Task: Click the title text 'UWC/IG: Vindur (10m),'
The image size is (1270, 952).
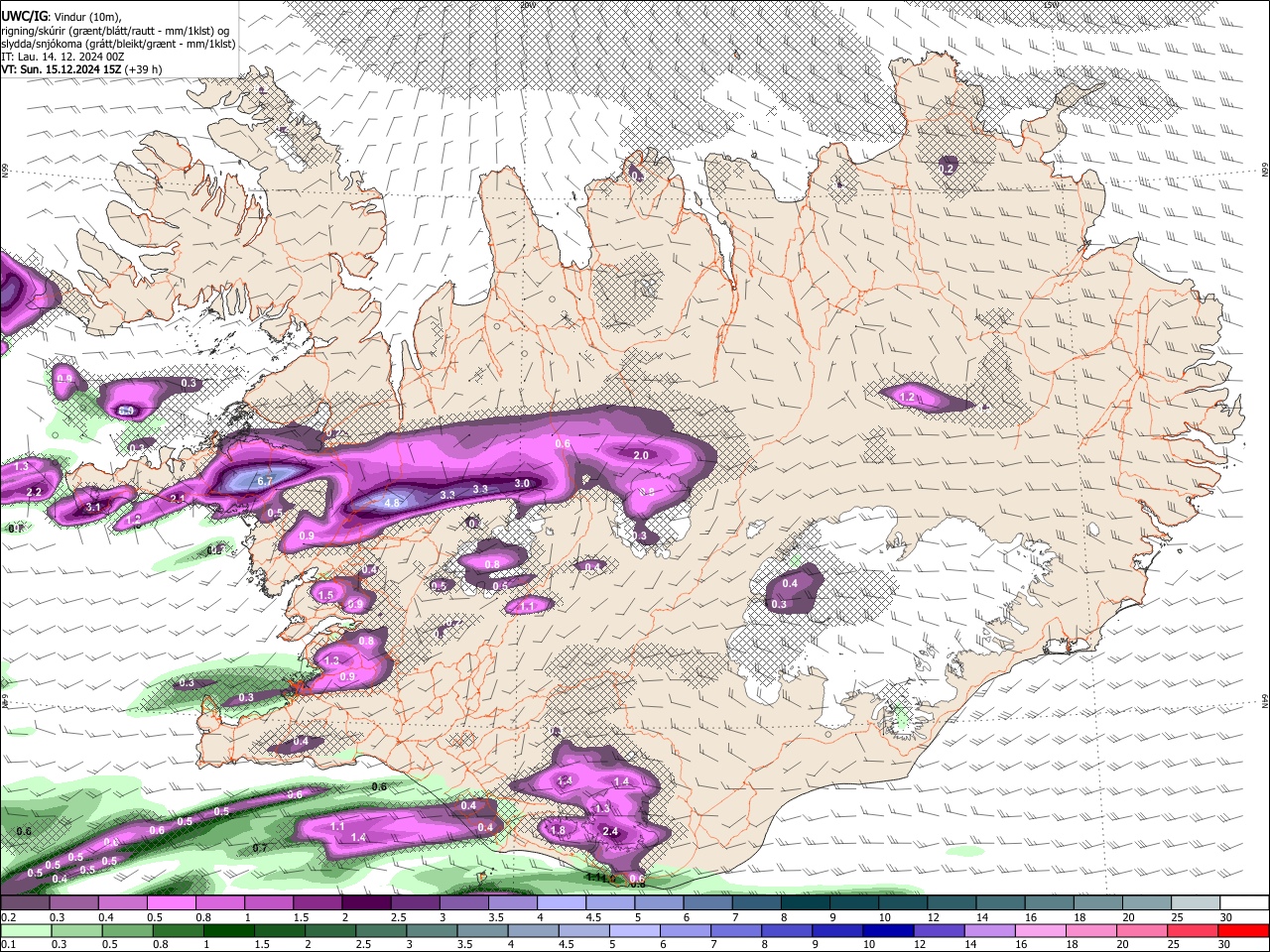Action: pos(61,16)
